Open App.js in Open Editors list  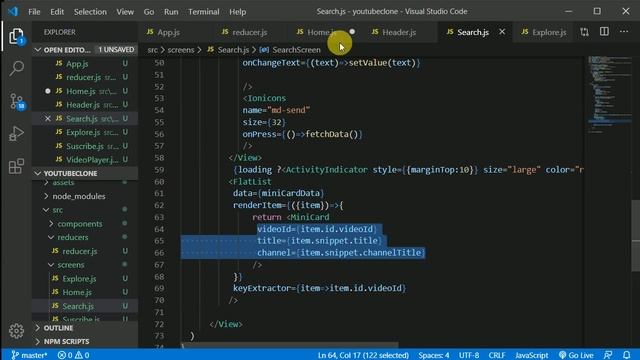[85, 64]
